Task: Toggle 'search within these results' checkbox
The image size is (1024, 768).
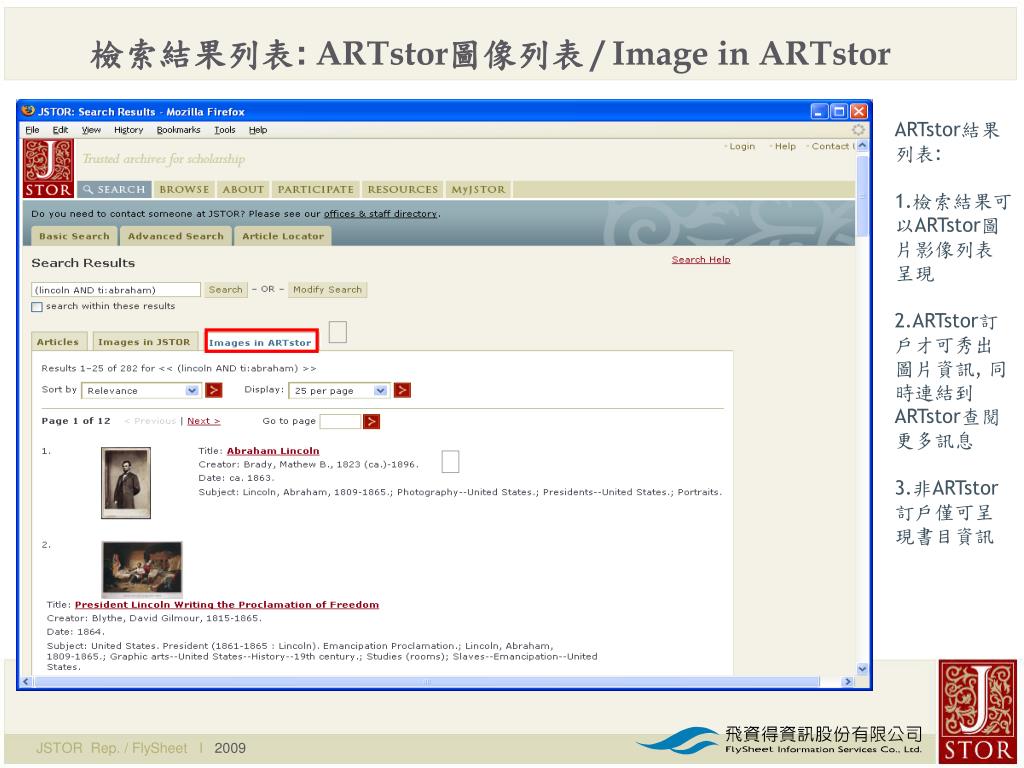Action: [37, 306]
